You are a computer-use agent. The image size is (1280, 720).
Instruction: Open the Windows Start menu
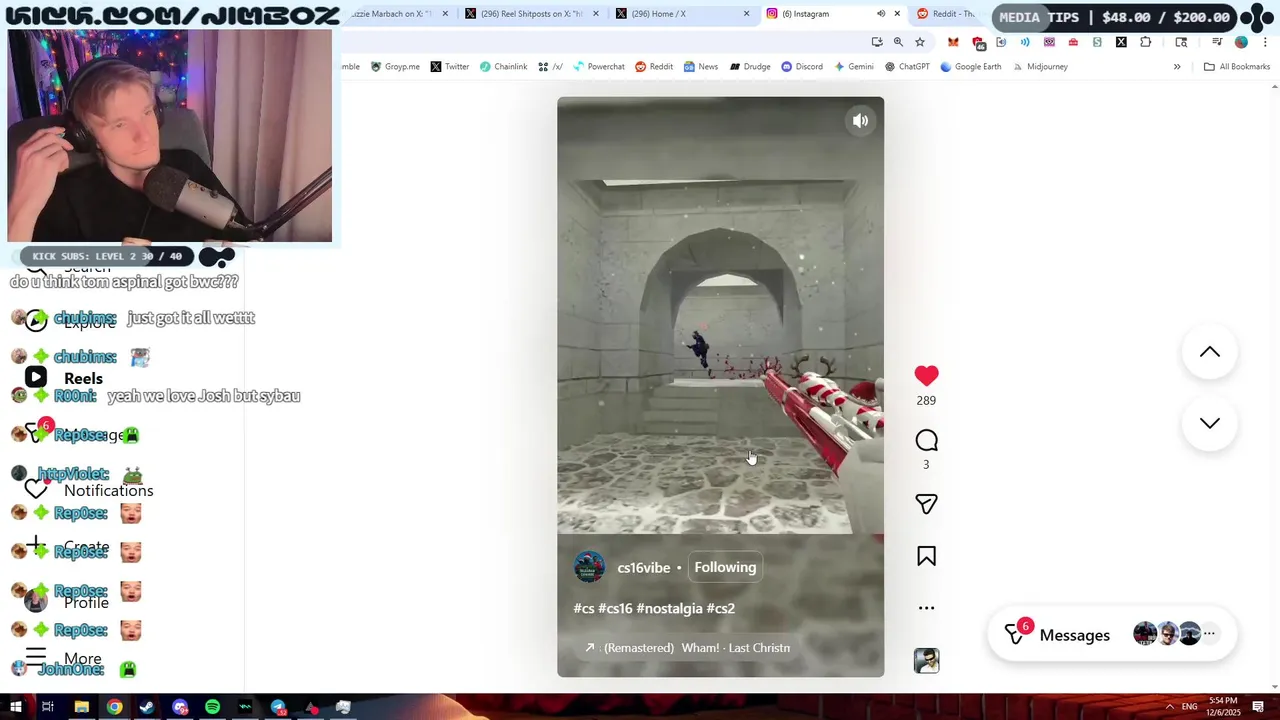[16, 707]
